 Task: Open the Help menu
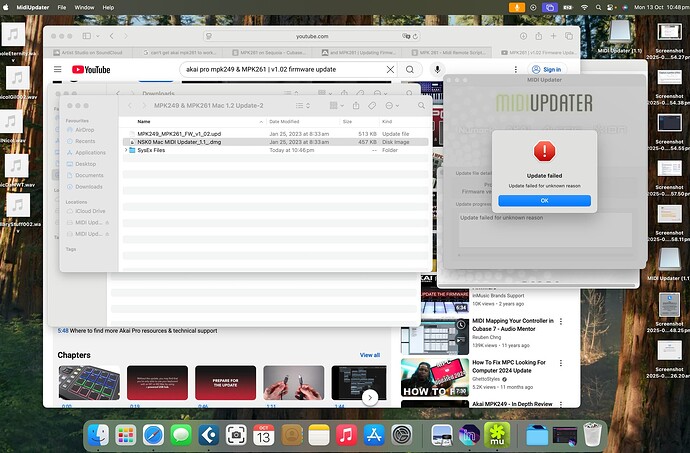click(x=108, y=7)
